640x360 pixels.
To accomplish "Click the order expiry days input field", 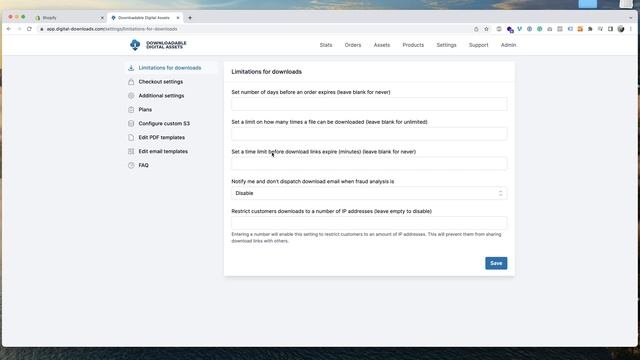I will tap(369, 104).
